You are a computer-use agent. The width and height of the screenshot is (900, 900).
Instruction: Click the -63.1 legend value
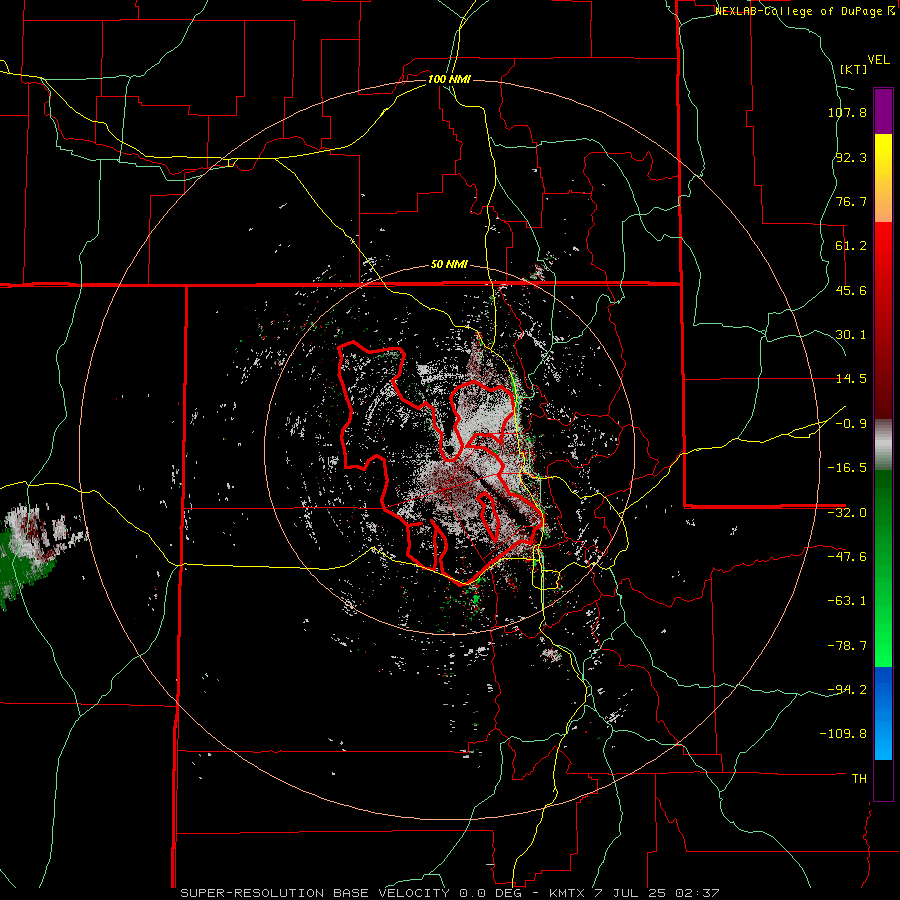[847, 601]
